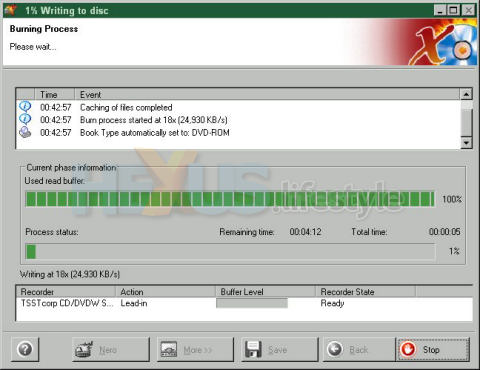480x370 pixels.
Task: Click the total time value 00:00:05
Action: pos(444,232)
